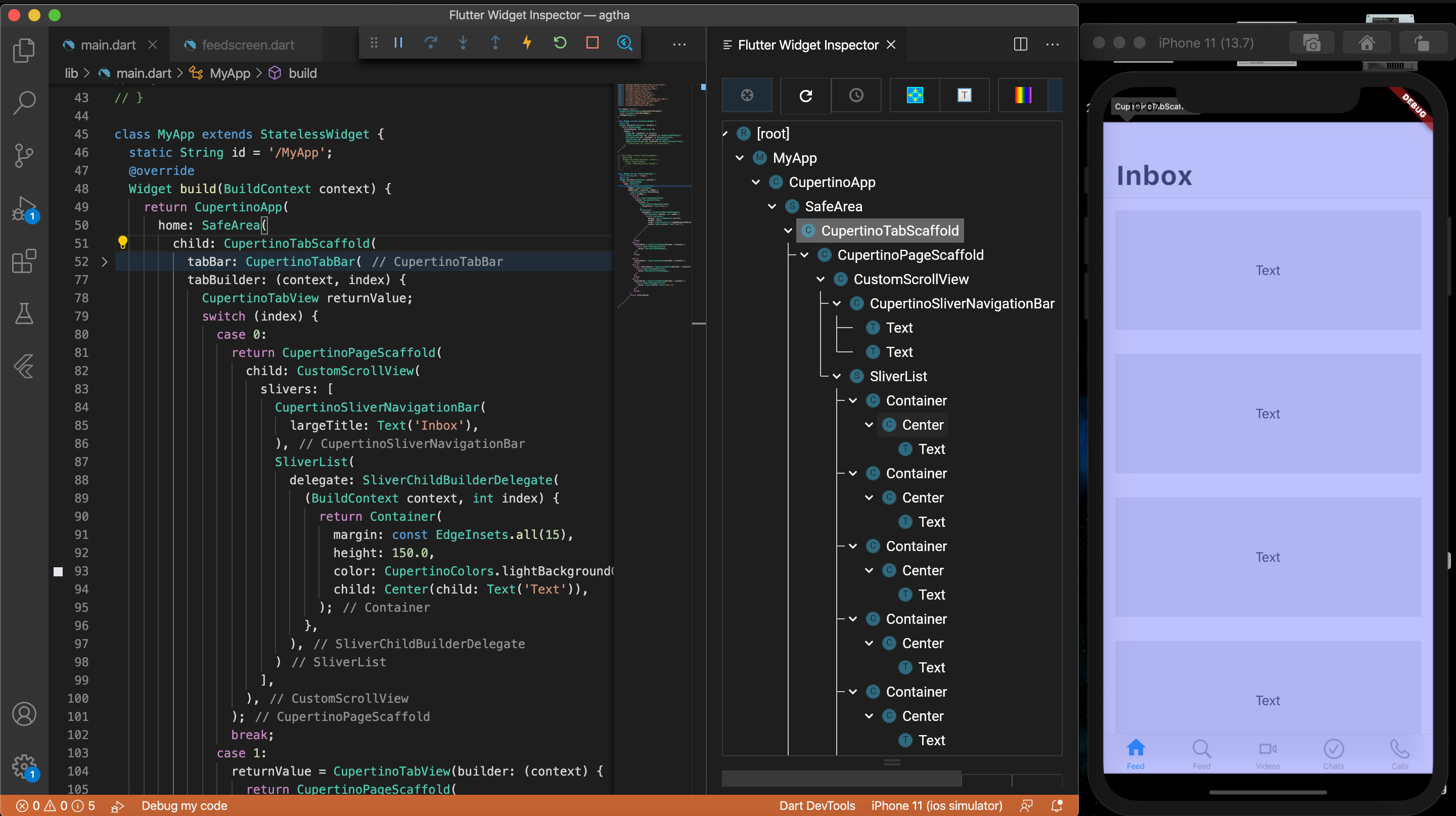Open the Flutter Widget Inspector overflow menu
Viewport: 1456px width, 816px height.
1053,44
